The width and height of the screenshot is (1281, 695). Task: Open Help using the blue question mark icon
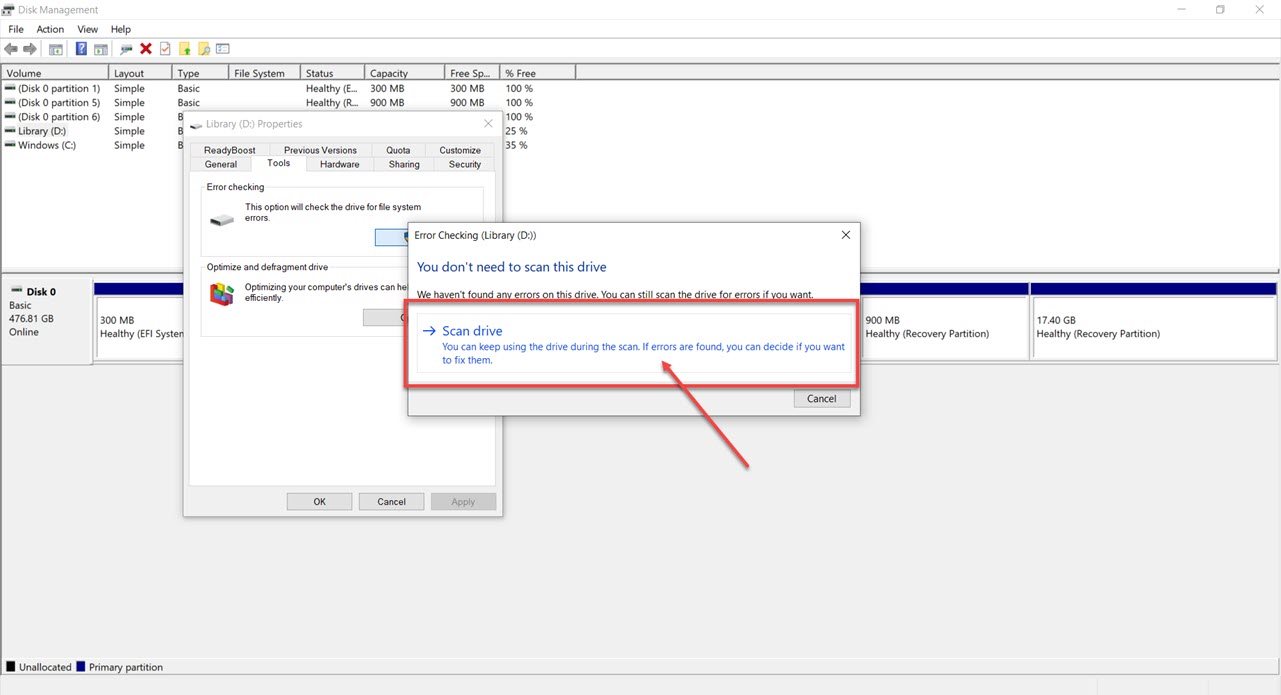coord(81,48)
